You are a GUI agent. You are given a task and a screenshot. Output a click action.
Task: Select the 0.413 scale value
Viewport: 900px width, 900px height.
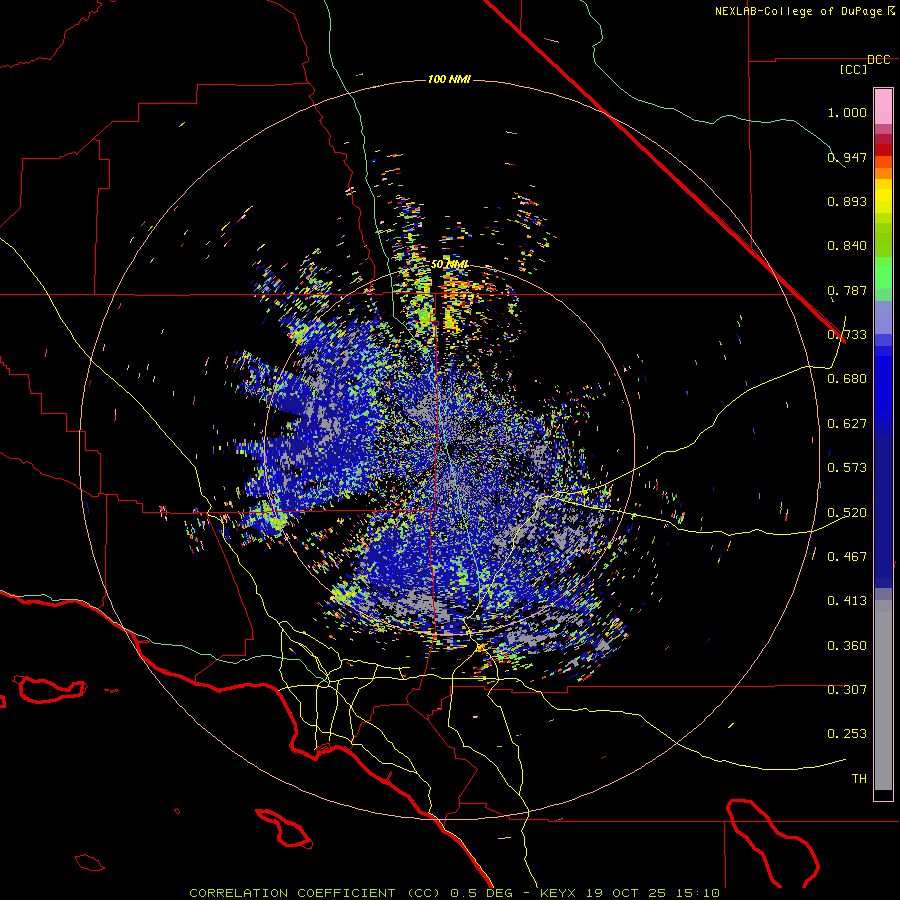coord(847,601)
